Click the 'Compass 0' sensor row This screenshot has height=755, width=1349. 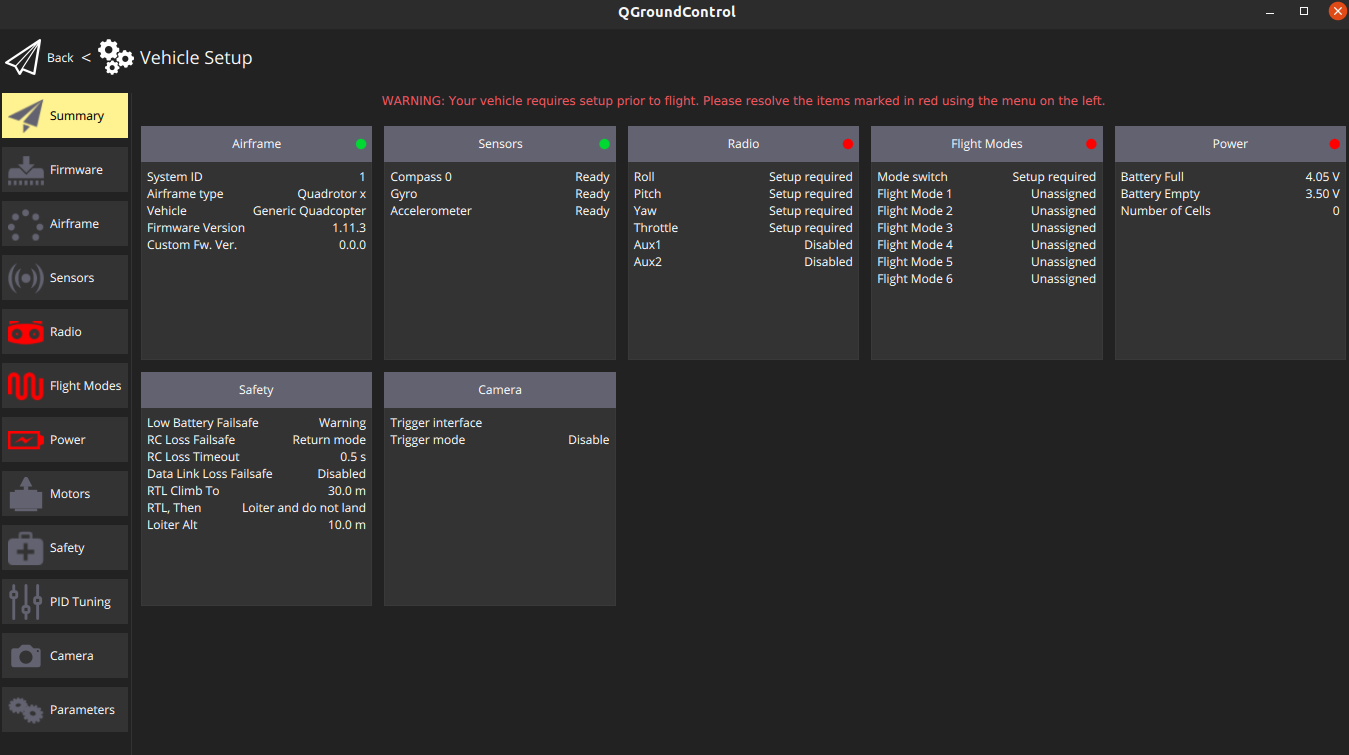pyautogui.click(x=500, y=177)
